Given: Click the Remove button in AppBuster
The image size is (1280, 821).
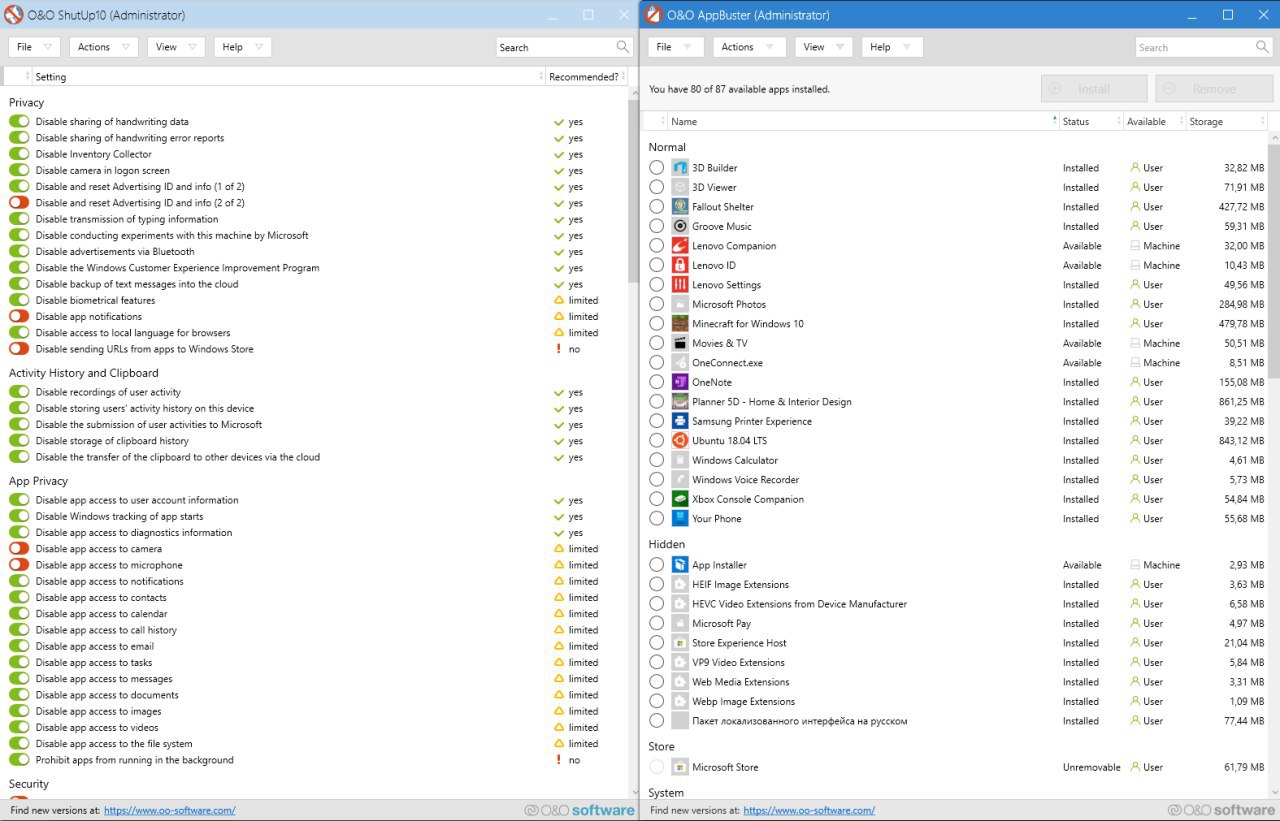Looking at the screenshot, I should [1214, 89].
